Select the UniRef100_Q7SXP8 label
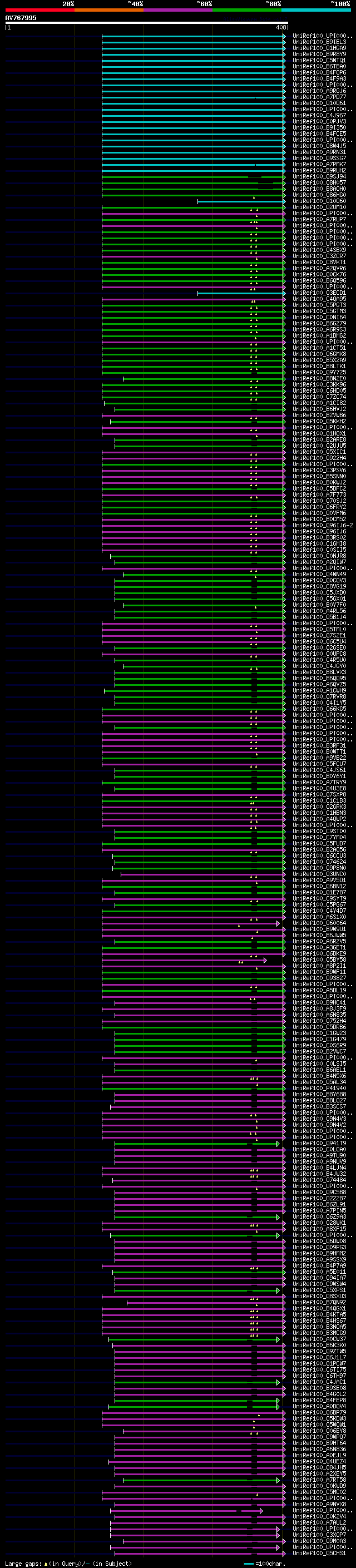 pos(319,794)
